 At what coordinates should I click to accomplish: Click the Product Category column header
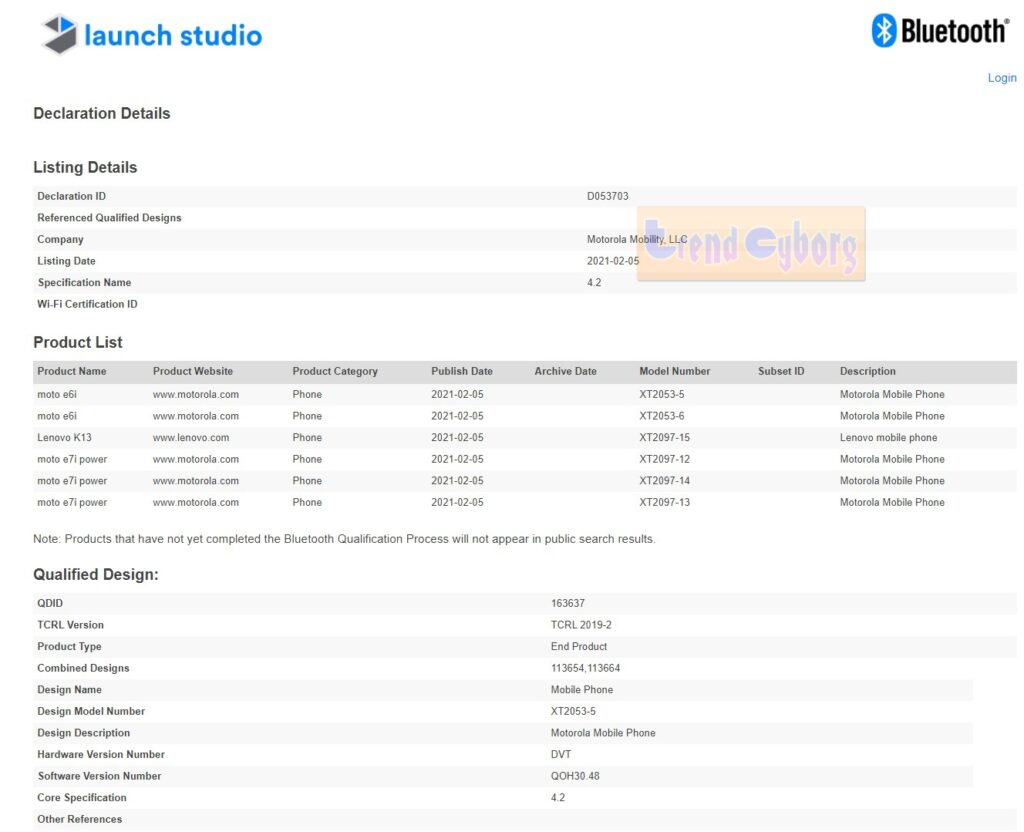coord(335,371)
